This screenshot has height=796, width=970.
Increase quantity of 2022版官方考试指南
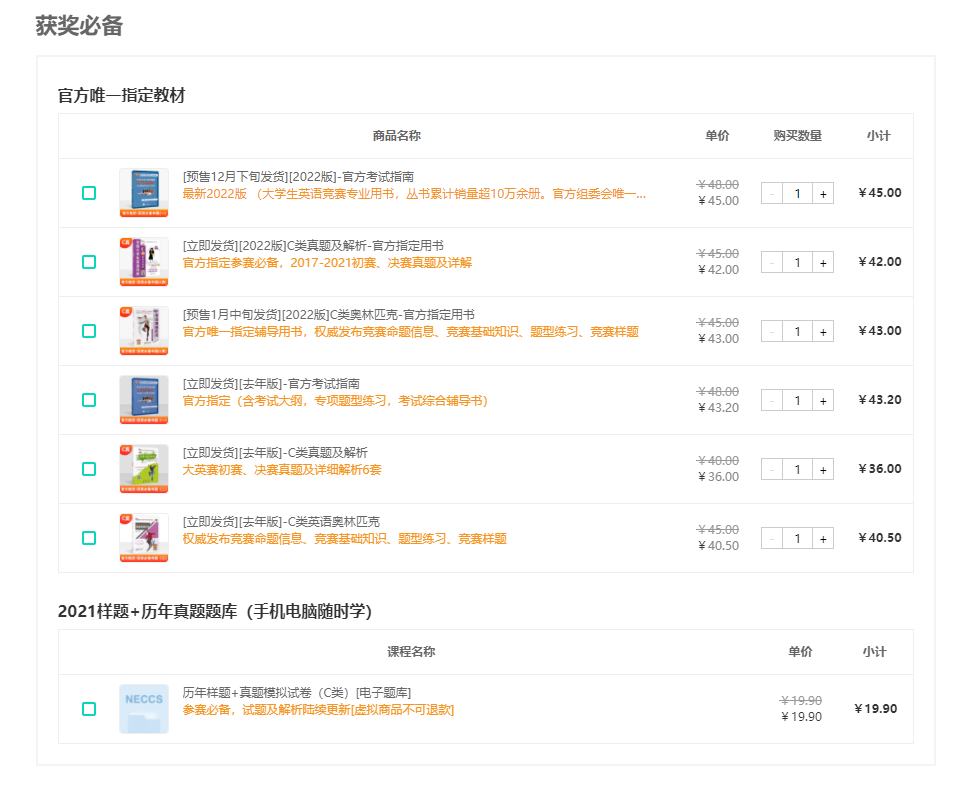point(823,194)
